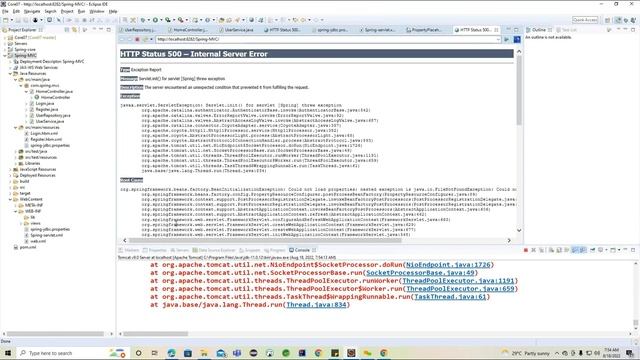Click the Cortana circle taskbar icon
This screenshot has height=360, width=640.
(138, 353)
